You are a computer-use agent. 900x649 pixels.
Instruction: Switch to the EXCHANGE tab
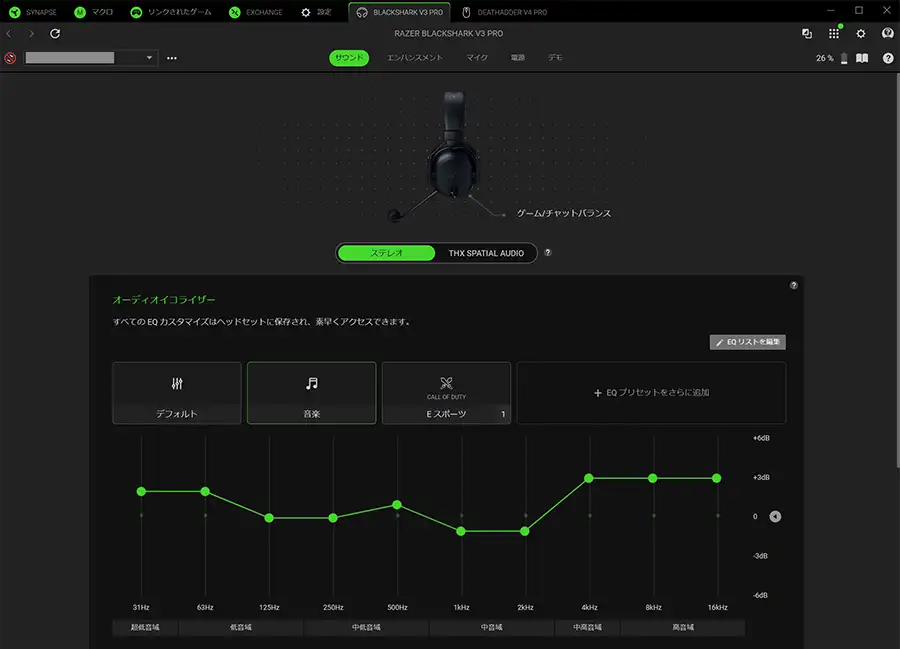(x=255, y=12)
